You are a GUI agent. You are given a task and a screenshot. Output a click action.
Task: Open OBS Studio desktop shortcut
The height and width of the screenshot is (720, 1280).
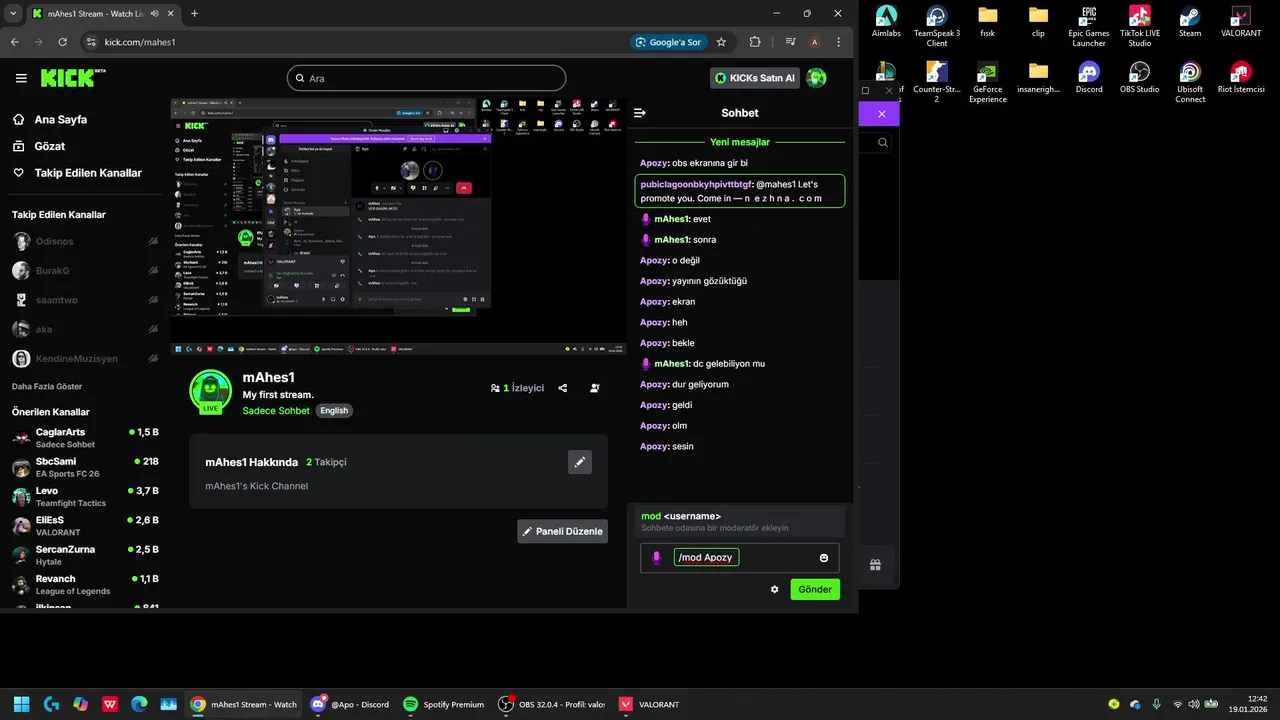pyautogui.click(x=1139, y=78)
